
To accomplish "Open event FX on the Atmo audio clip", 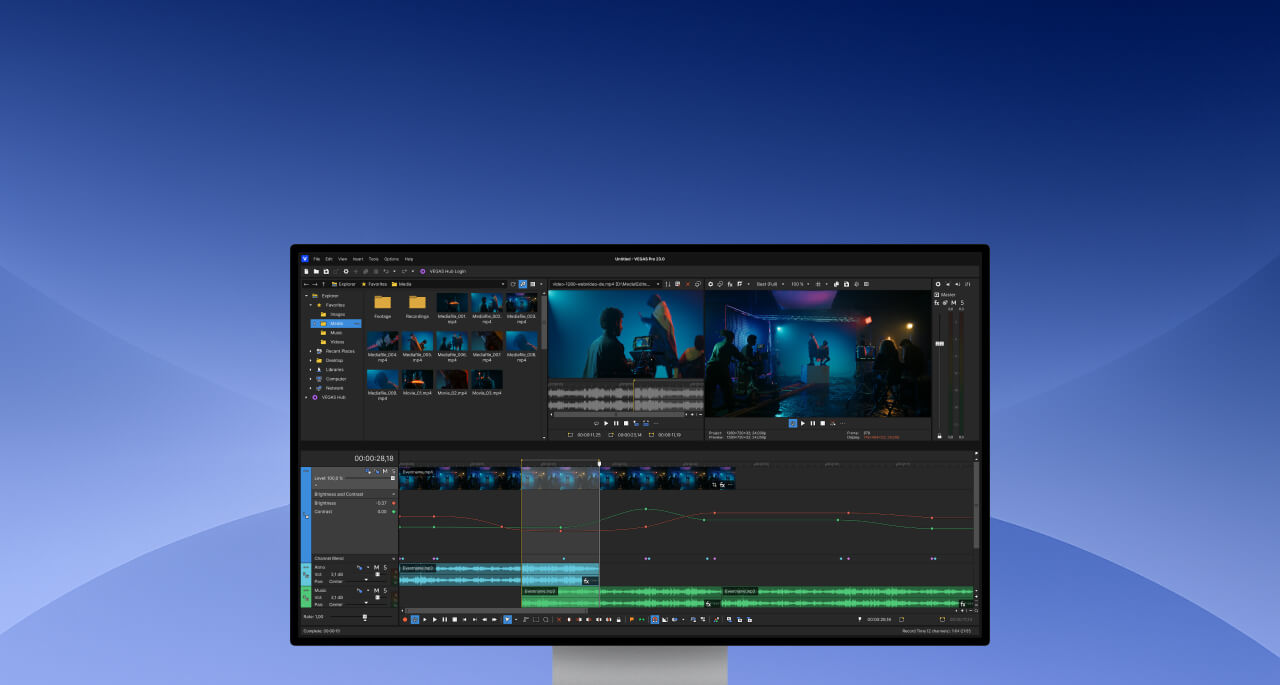I will click(x=586, y=580).
